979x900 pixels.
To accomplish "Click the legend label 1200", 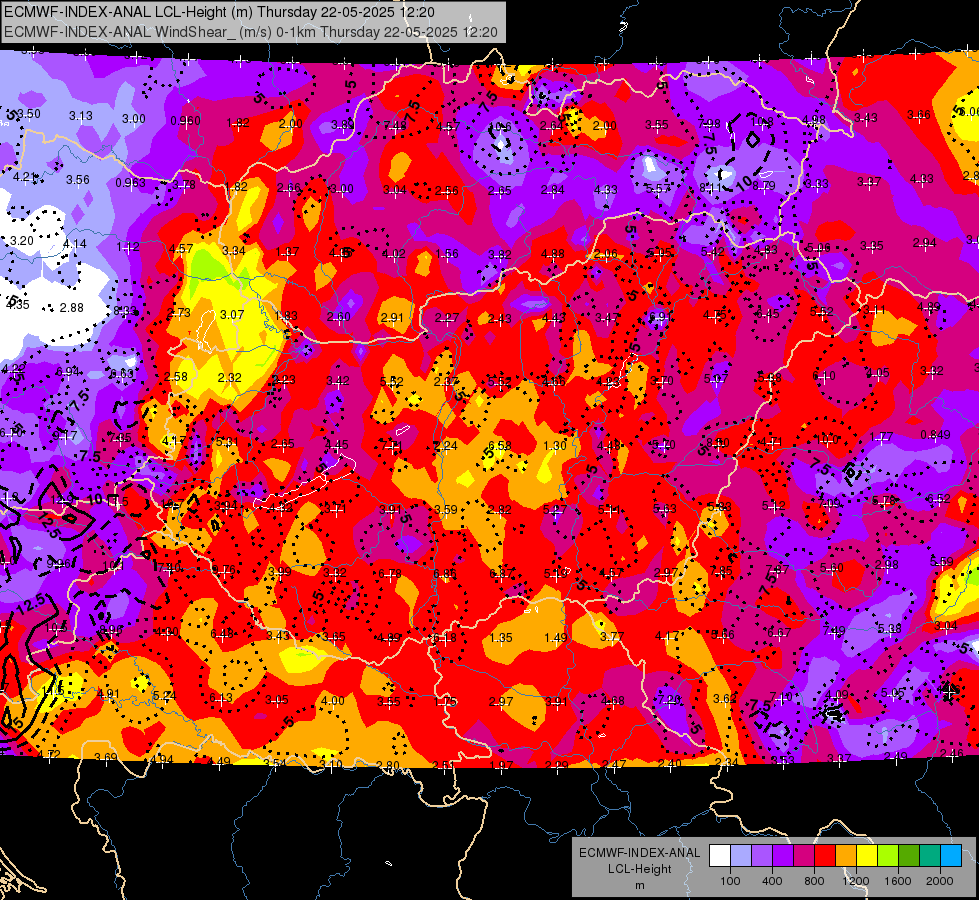I will (x=855, y=881).
